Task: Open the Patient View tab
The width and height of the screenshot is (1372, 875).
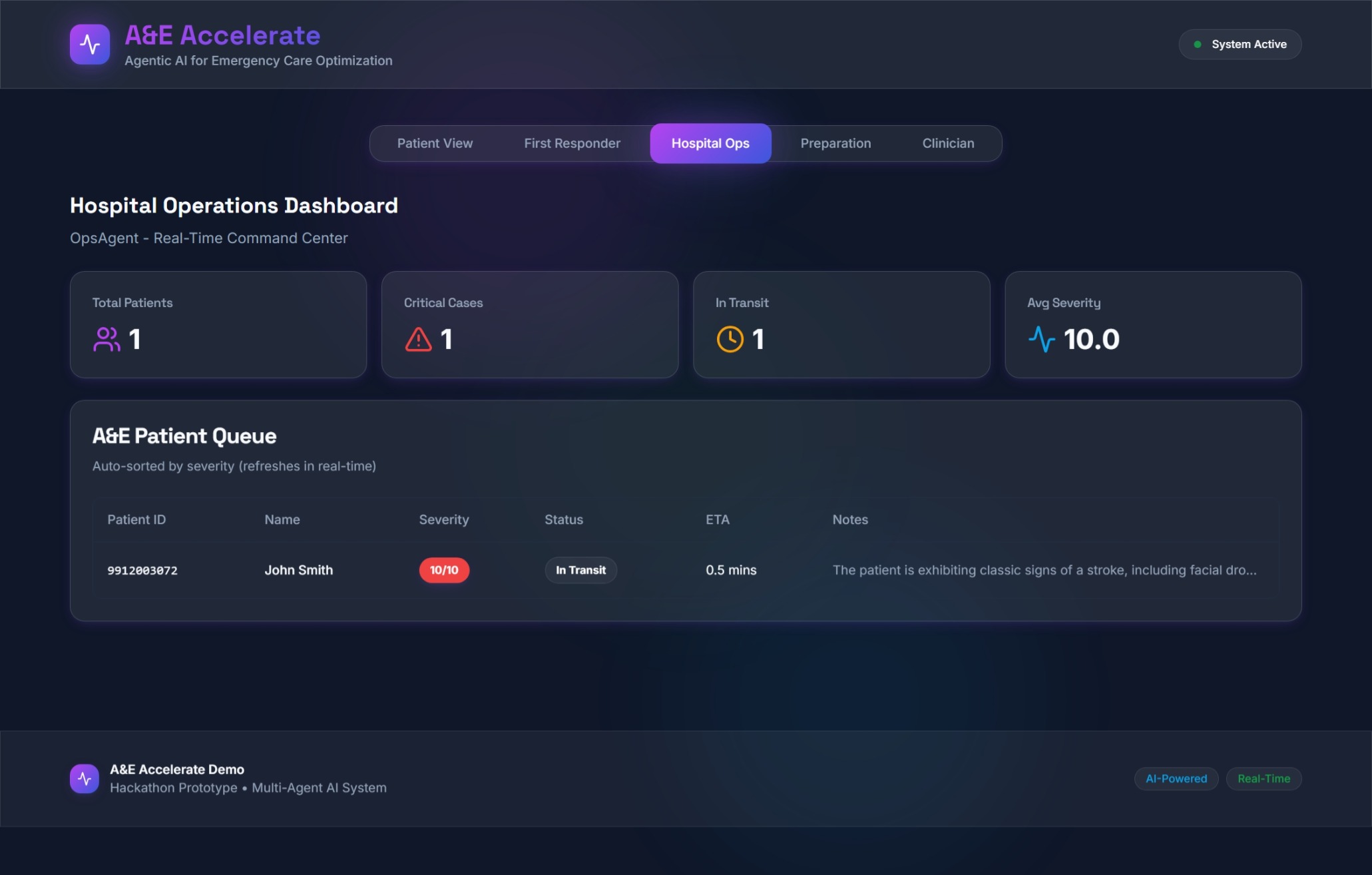Action: pos(435,143)
